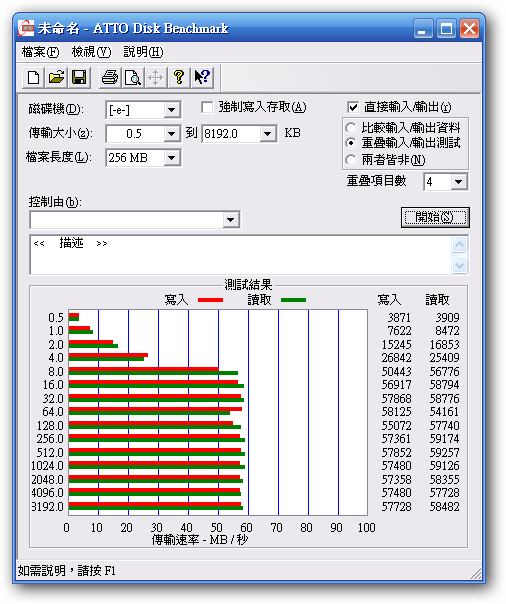The width and height of the screenshot is (506, 604).
Task: Open the 磁碟機 drive [-e-] dropdown
Action: click(172, 110)
